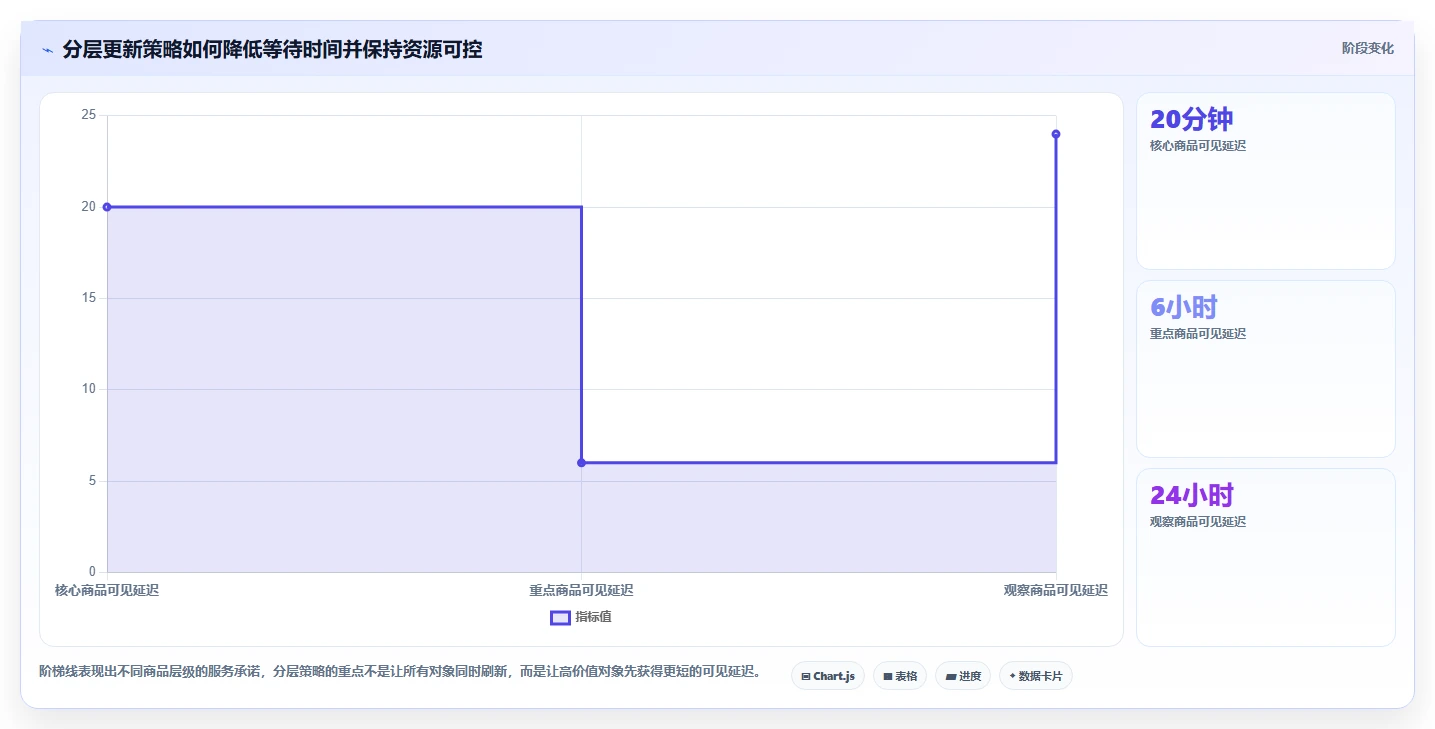
Task: Click the icon inside the 数据卡片 tag
Action: click(x=1012, y=676)
